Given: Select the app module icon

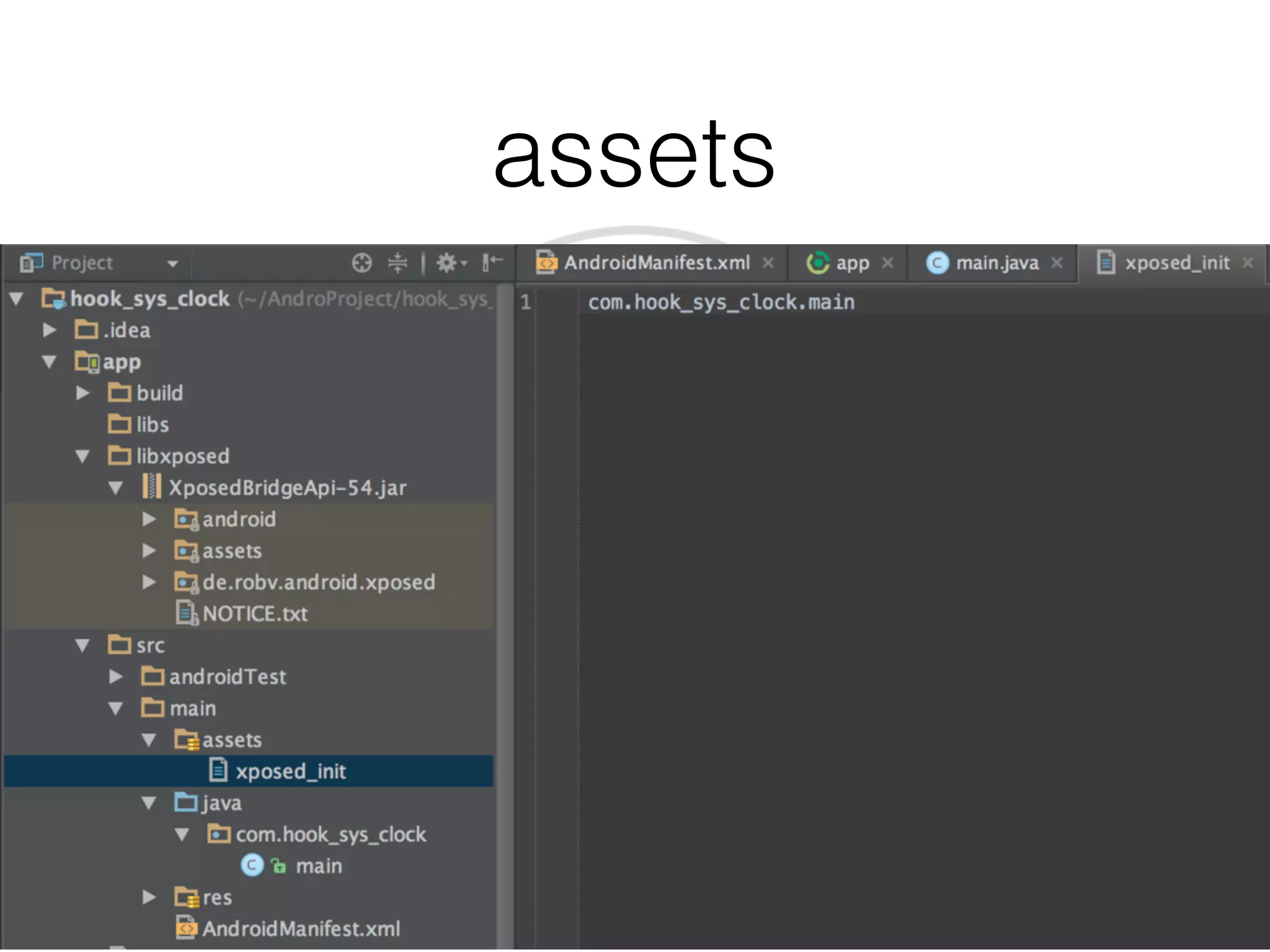Looking at the screenshot, I should (86, 361).
